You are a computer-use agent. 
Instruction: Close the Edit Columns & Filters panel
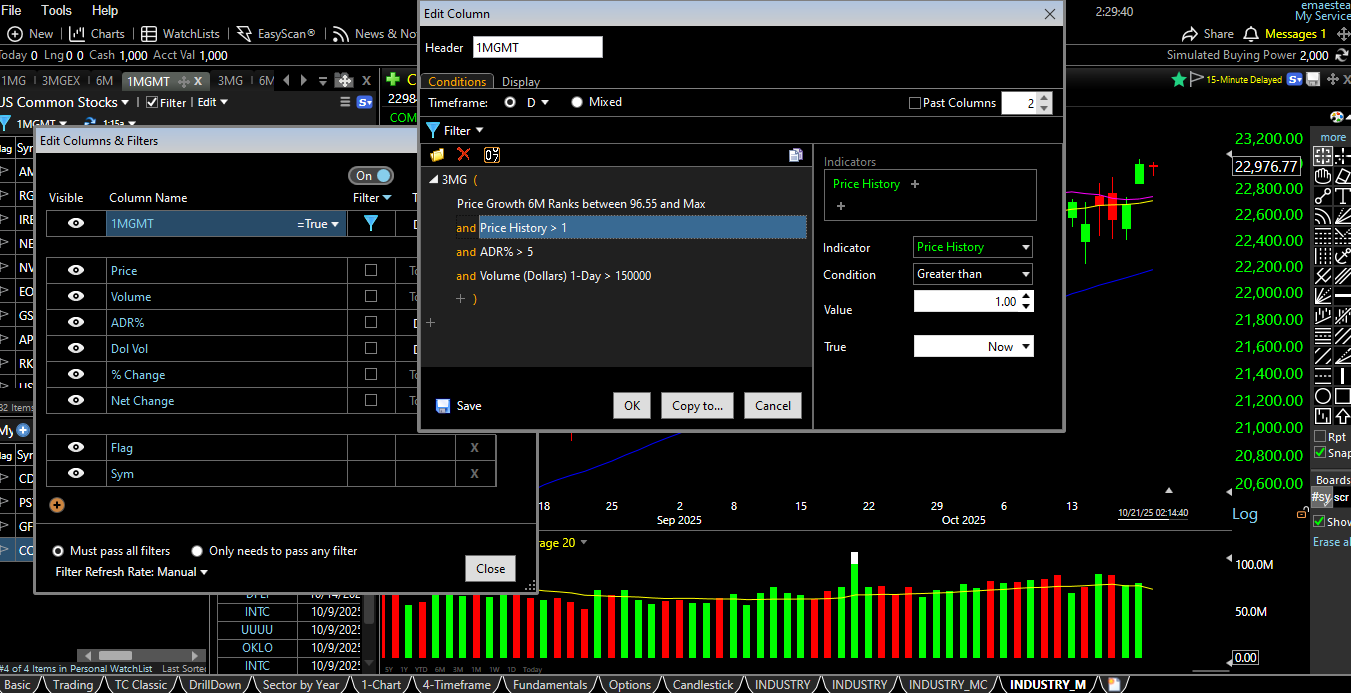tap(490, 568)
